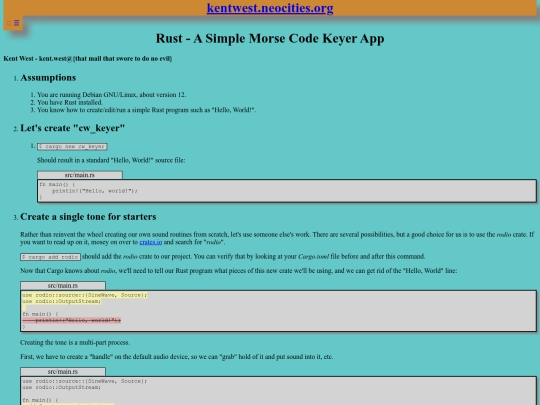540x405 pixels.
Task: Click the "Assumptions" heading
Action: pyautogui.click(x=48, y=78)
